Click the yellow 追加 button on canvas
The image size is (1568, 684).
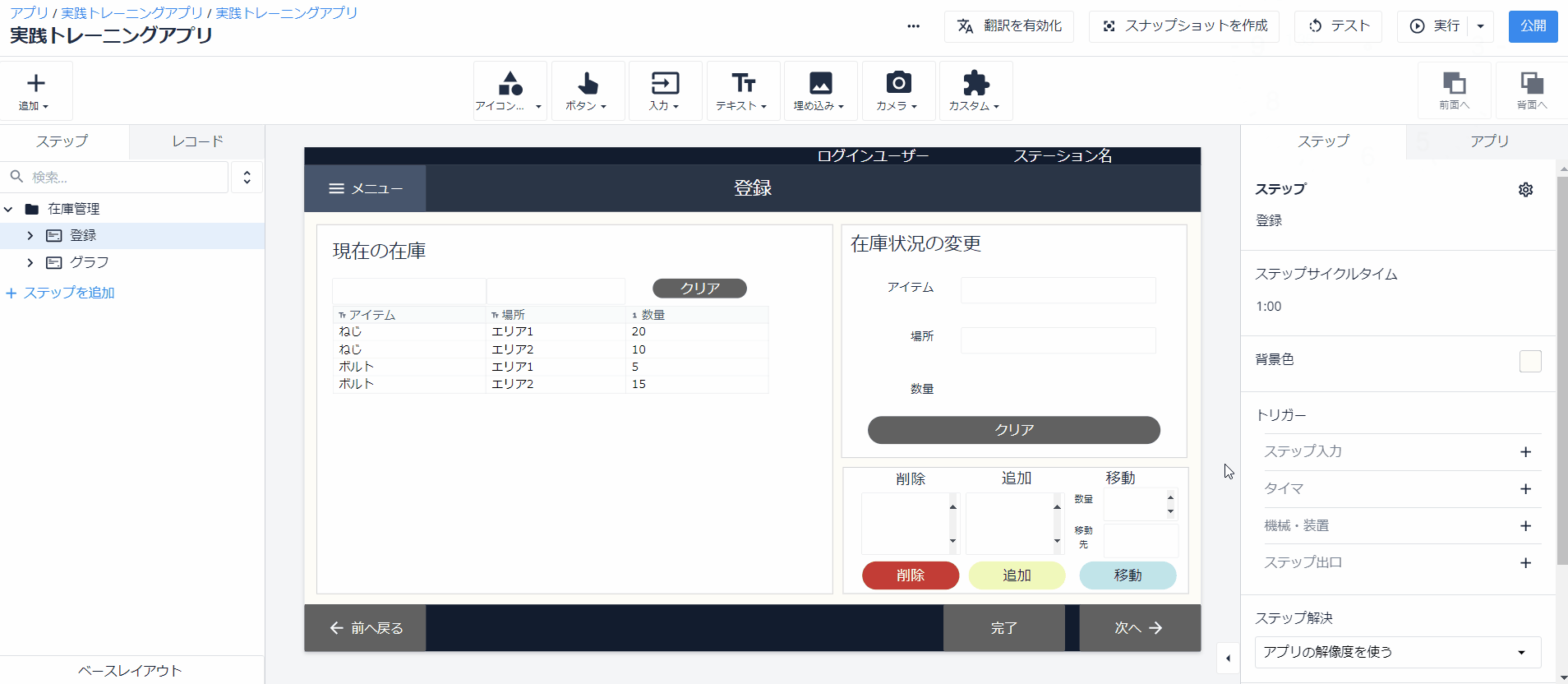[1017, 575]
